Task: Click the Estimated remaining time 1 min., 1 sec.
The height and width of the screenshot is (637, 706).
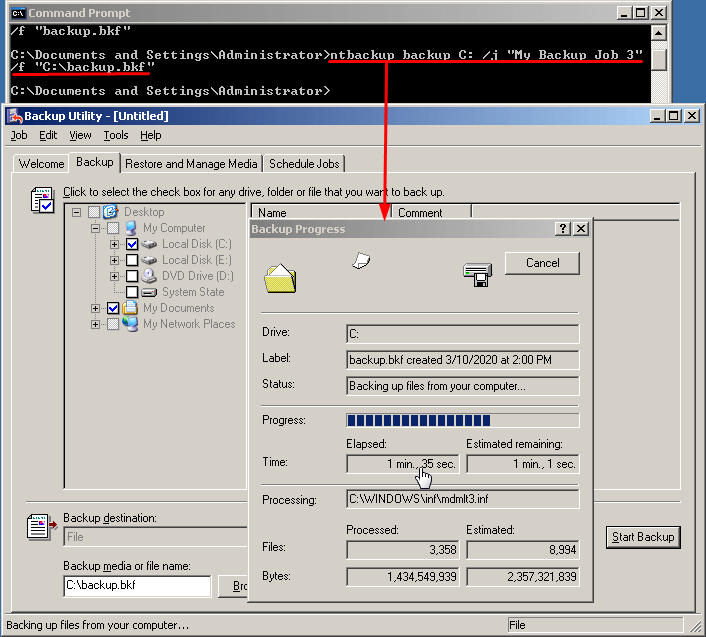Action: point(523,464)
